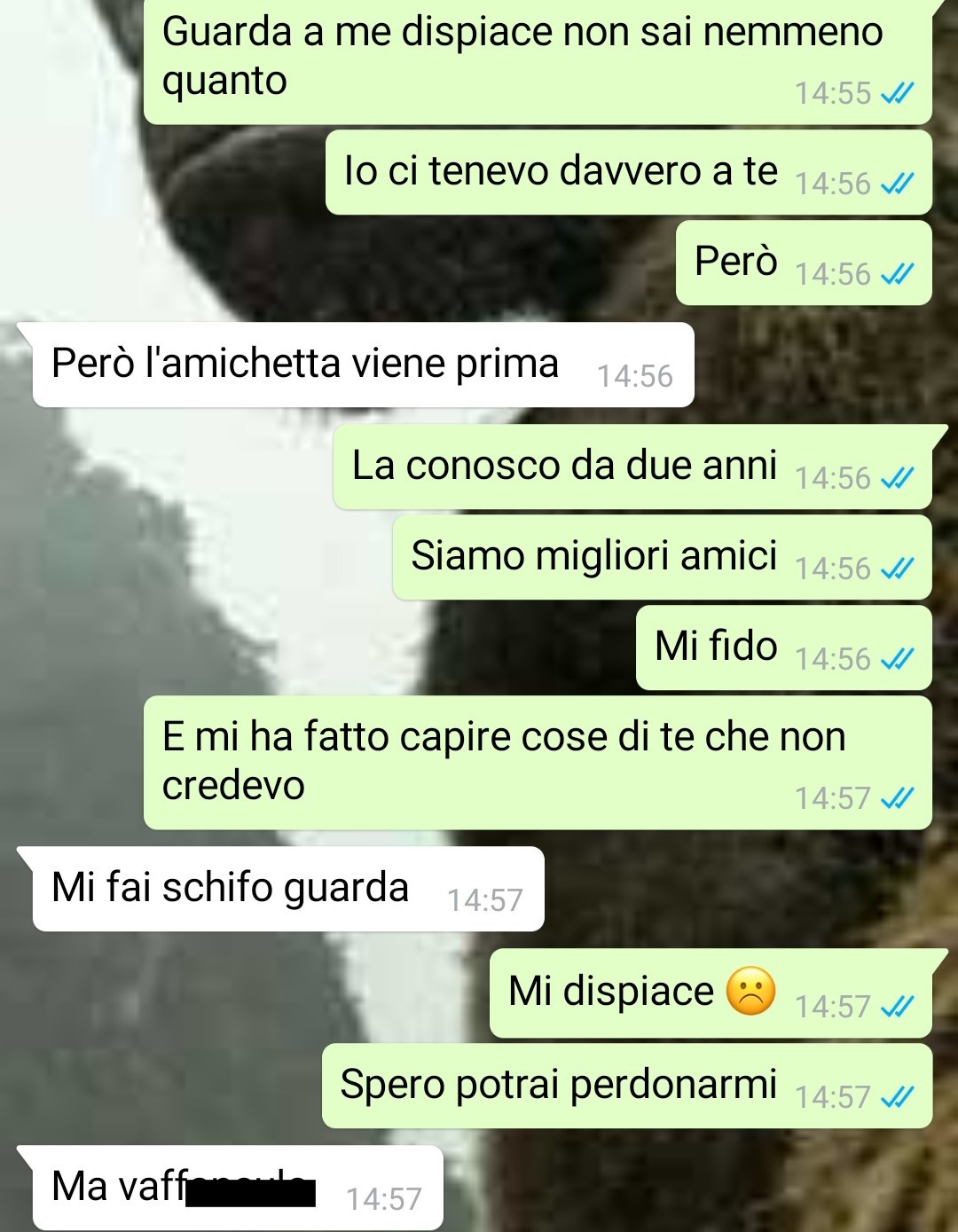Tap the 'Mi fido' message text
This screenshot has height=1232, width=958.
coord(716,646)
